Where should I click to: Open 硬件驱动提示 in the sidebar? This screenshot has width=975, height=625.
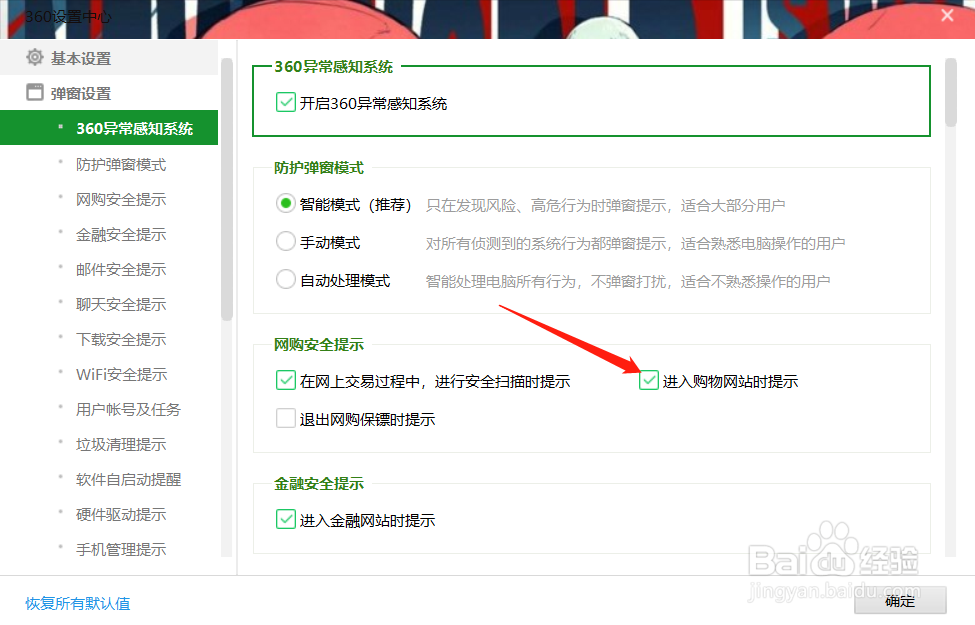click(x=121, y=514)
